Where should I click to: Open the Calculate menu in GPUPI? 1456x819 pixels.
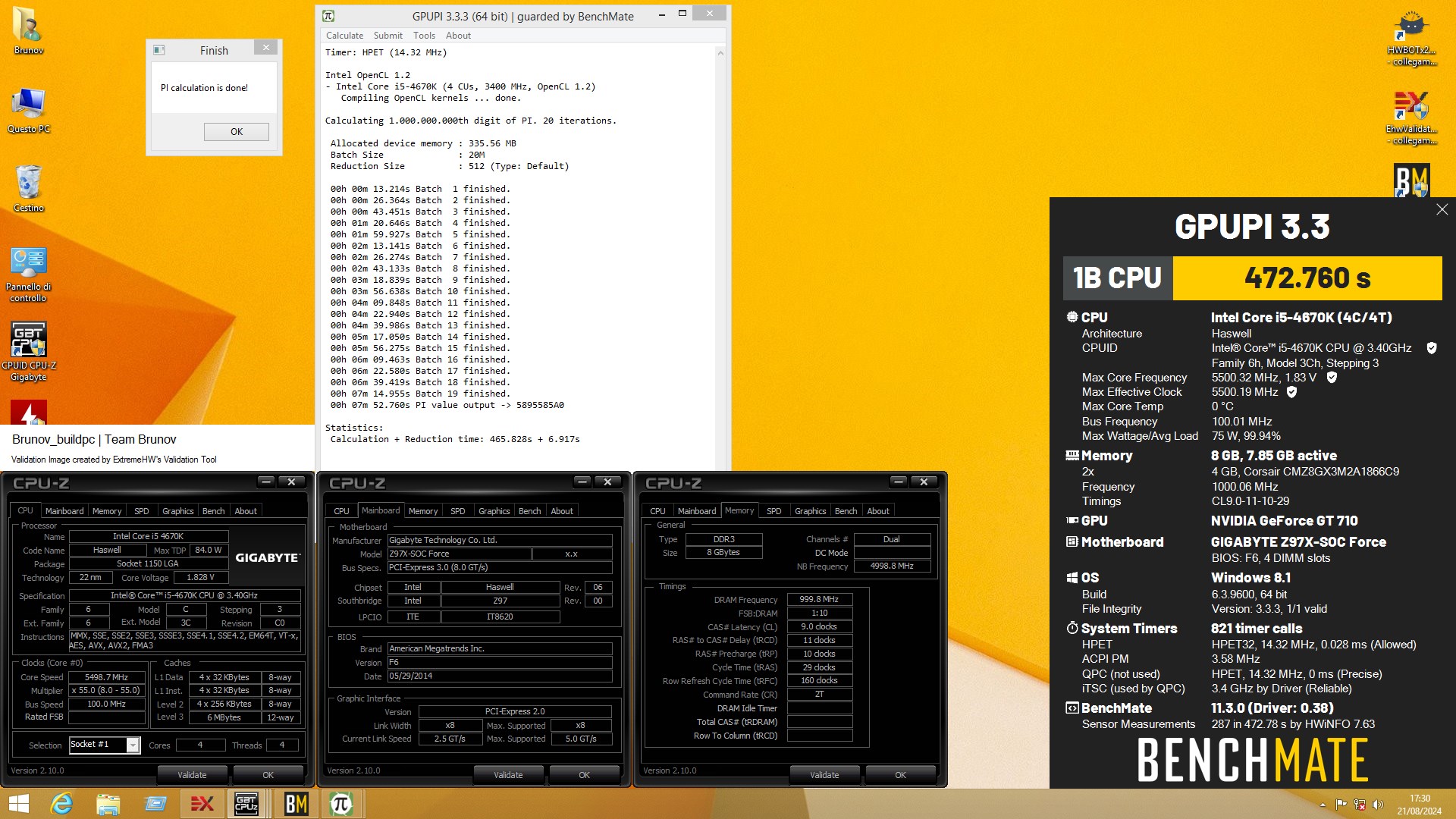click(x=344, y=36)
